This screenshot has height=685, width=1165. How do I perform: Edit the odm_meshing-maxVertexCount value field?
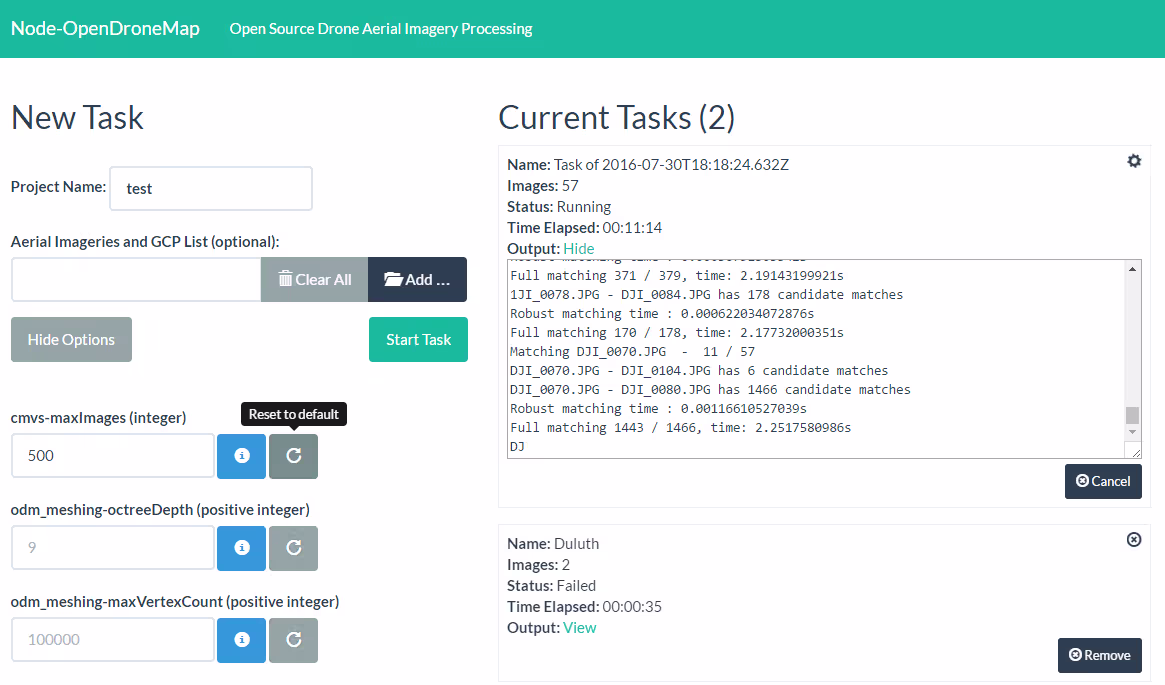click(113, 640)
